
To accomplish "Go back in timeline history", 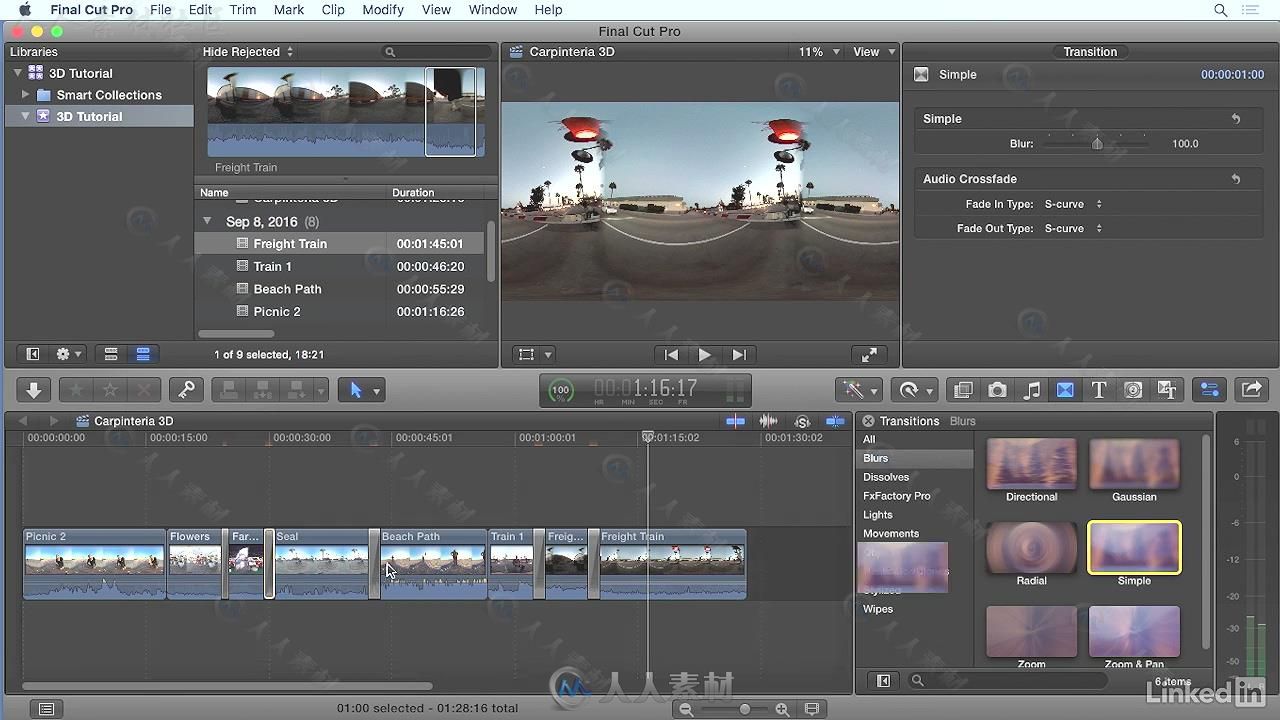I will (23, 421).
